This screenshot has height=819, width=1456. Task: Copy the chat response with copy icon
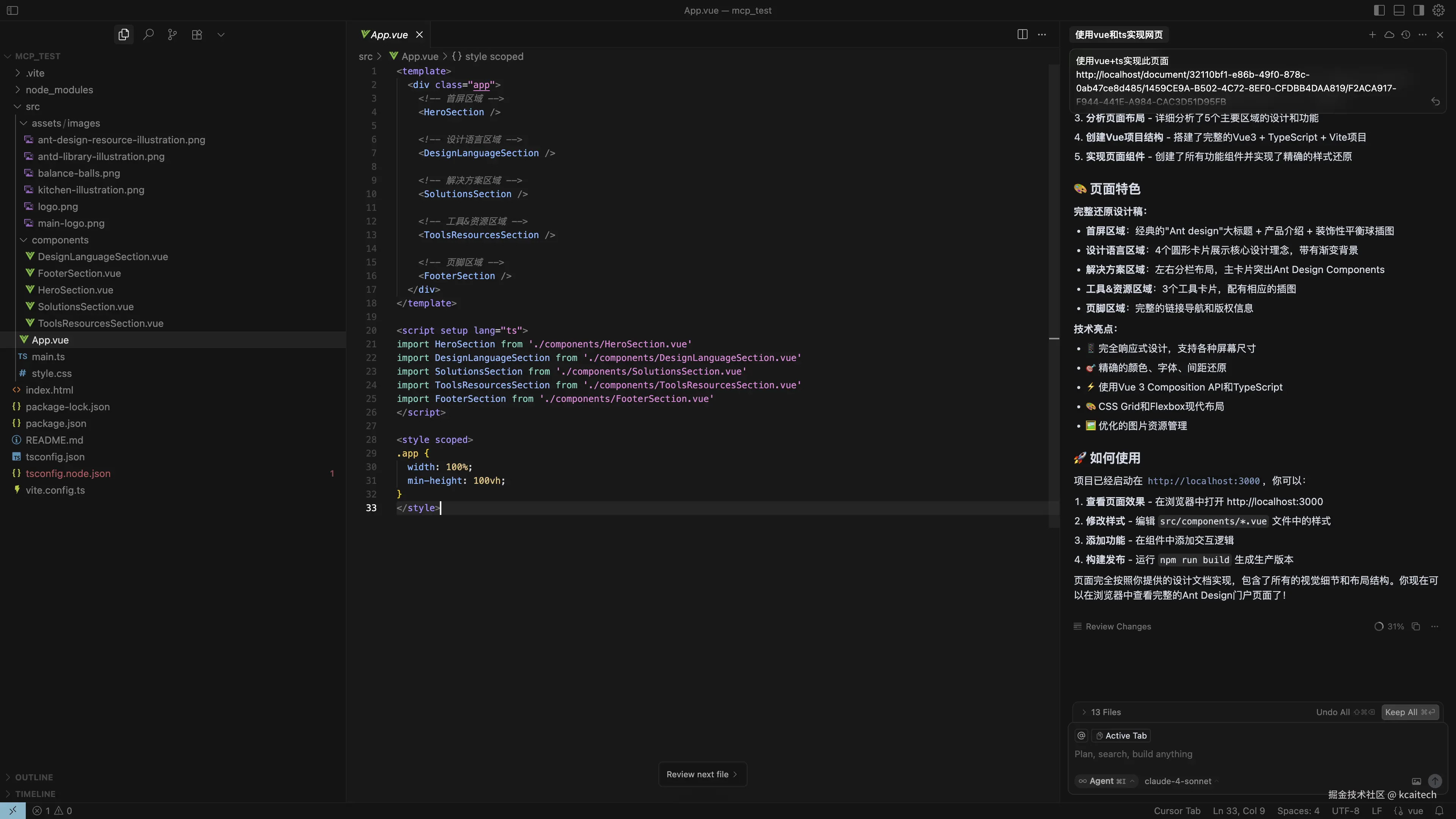tap(1416, 626)
